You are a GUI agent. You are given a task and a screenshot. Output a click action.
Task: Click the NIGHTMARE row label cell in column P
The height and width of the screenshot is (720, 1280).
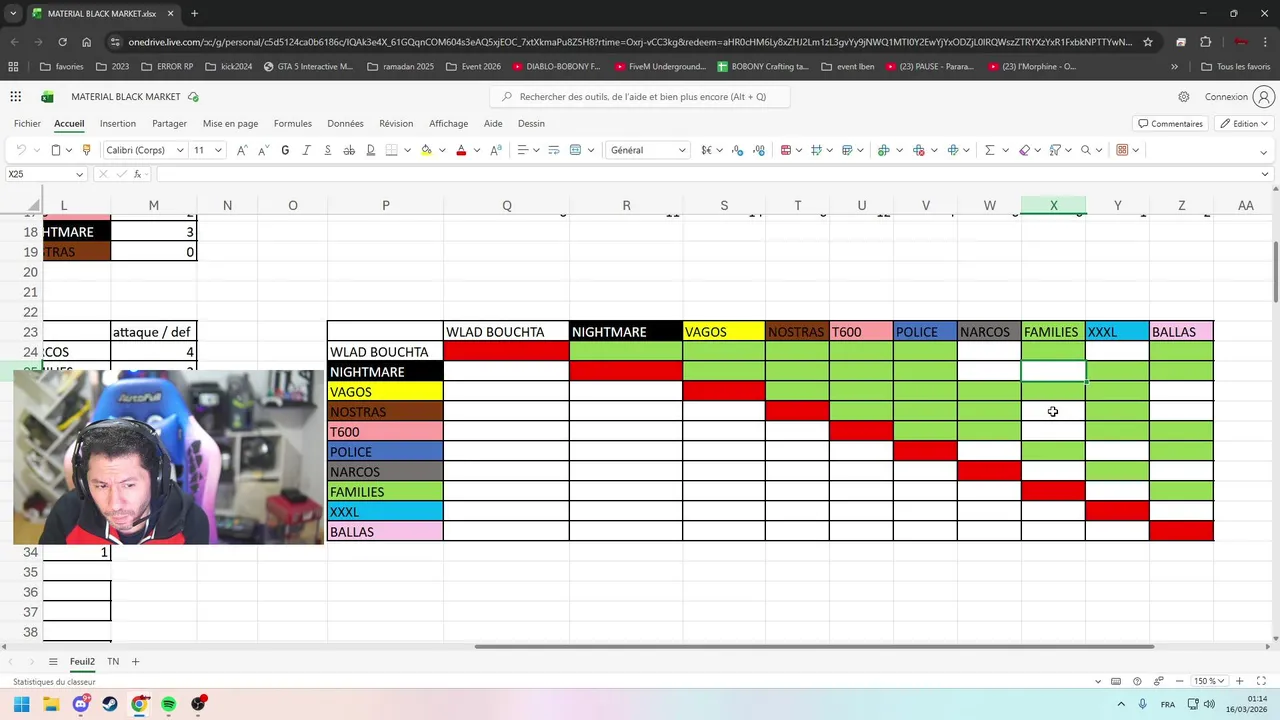pos(385,372)
